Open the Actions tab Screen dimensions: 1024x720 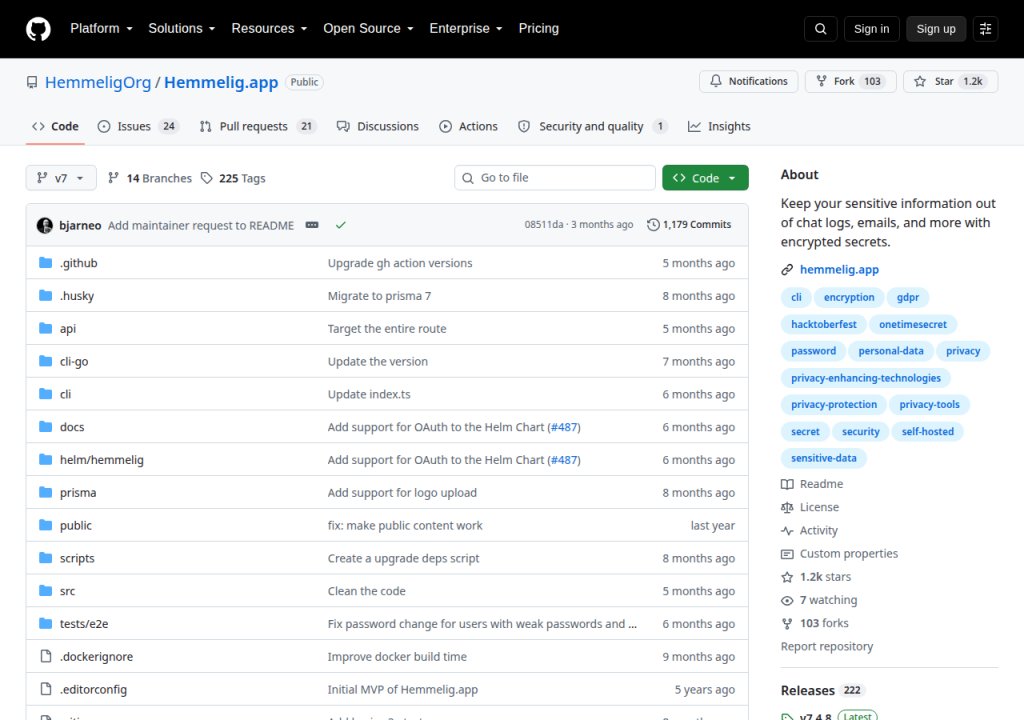click(x=468, y=126)
